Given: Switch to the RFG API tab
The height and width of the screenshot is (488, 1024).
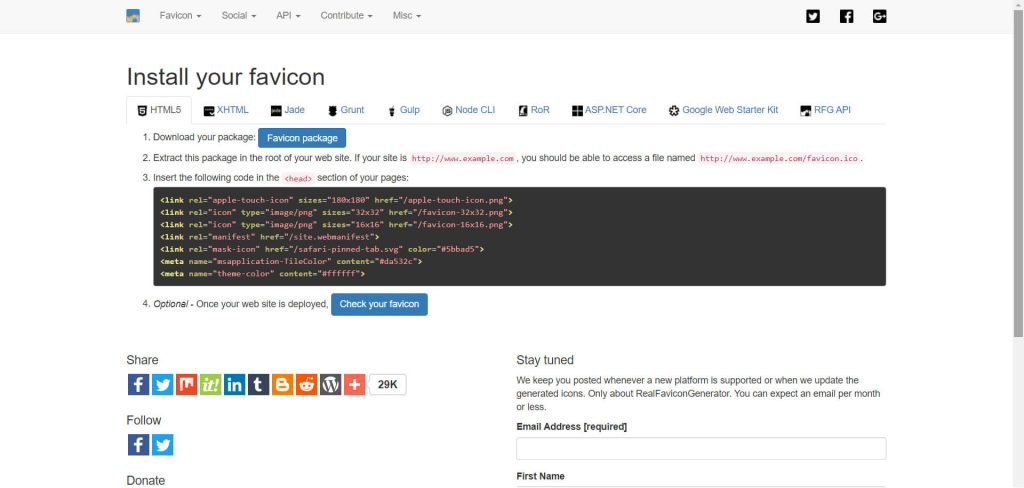Looking at the screenshot, I should (x=825, y=110).
